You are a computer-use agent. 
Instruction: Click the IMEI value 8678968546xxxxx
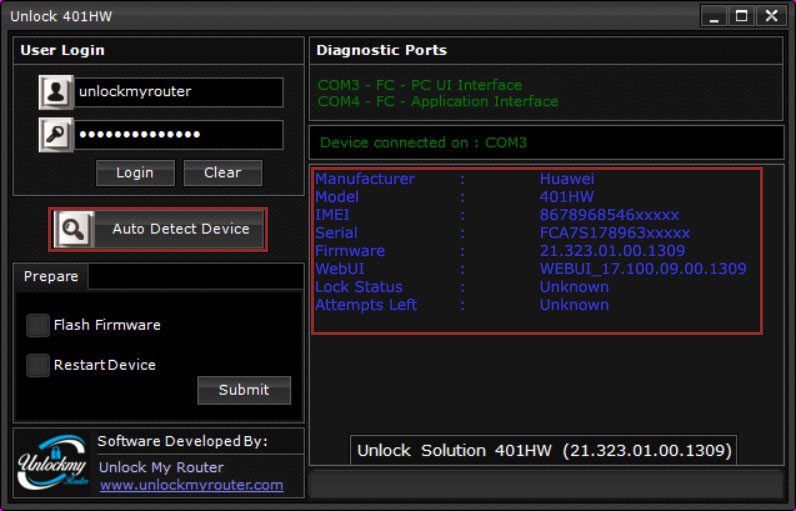coord(609,215)
